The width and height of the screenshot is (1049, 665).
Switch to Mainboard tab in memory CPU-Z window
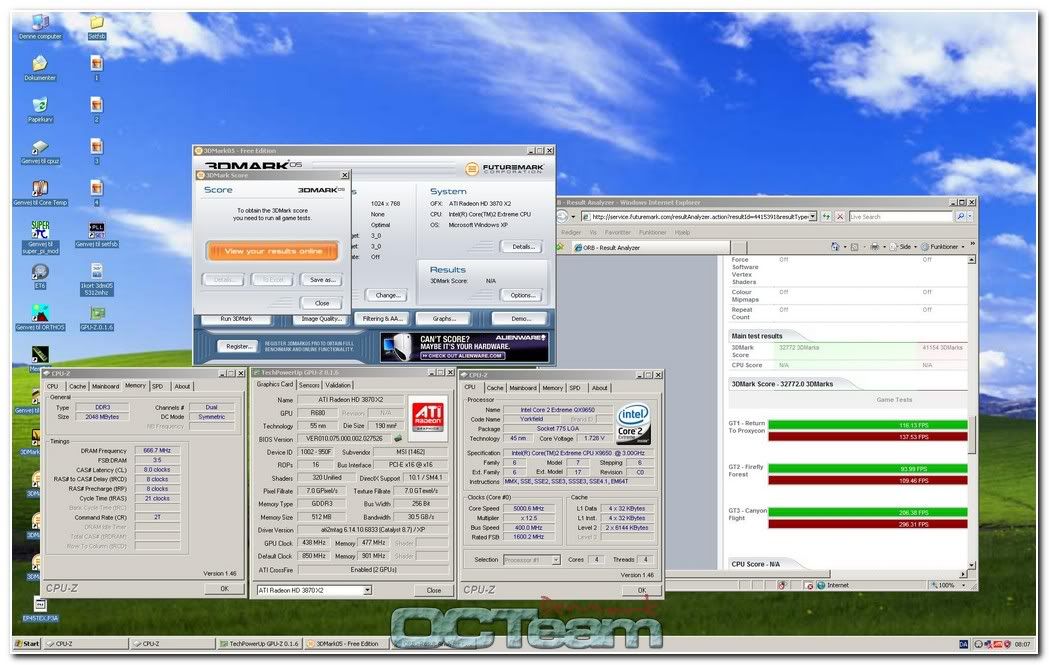point(105,386)
